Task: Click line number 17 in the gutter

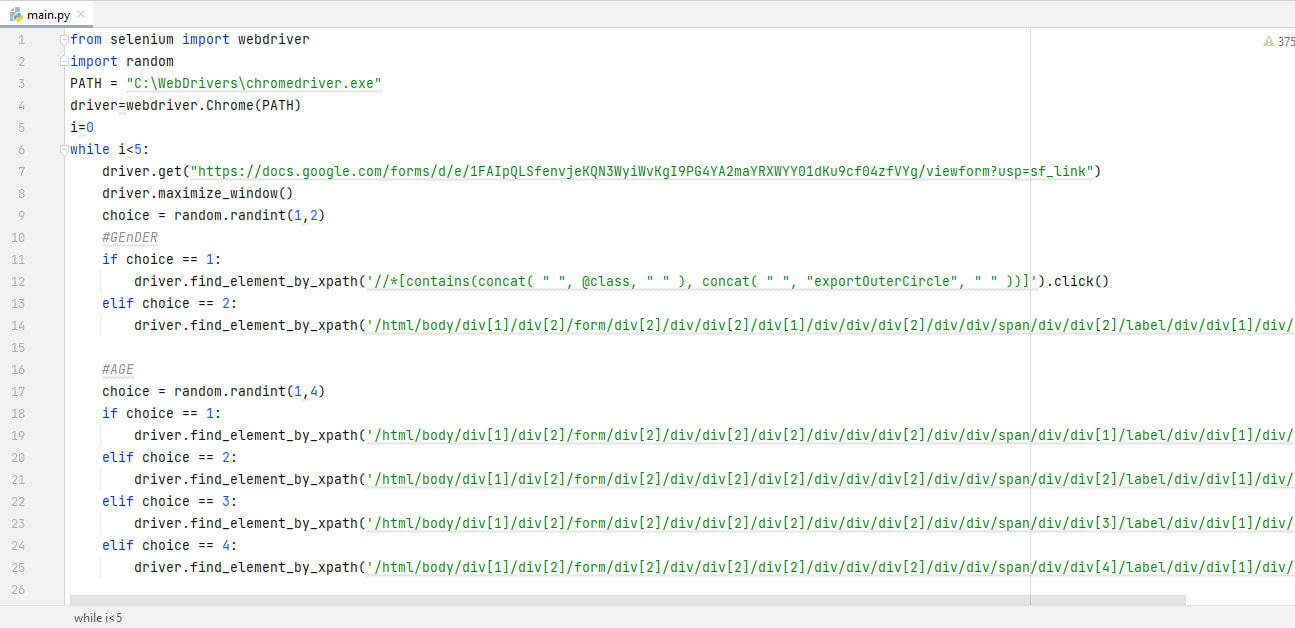Action: tap(19, 392)
